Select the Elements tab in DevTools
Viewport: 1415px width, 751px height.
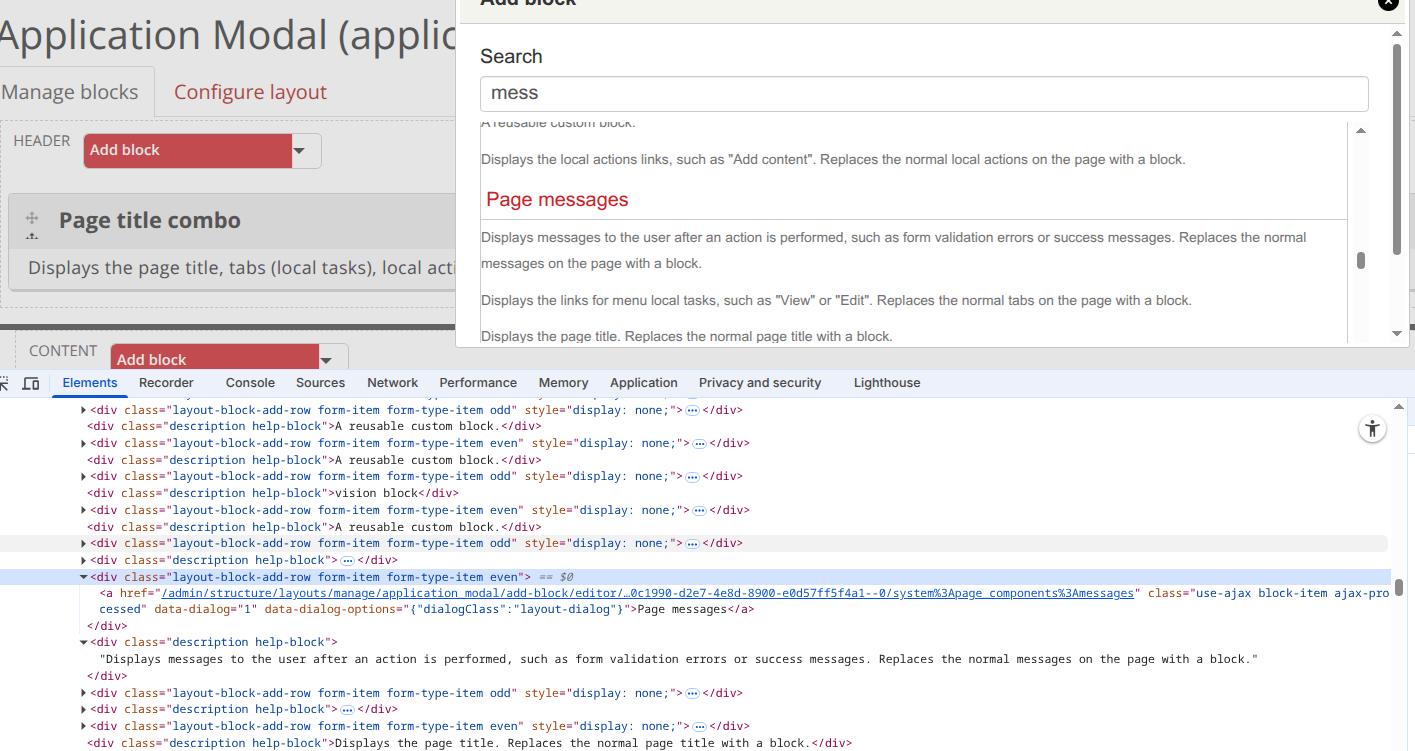click(x=90, y=383)
